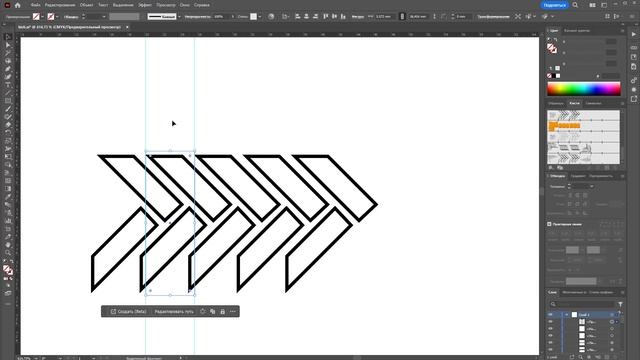The image size is (640, 360).
Task: Select the Hand tool
Action: tap(8, 245)
